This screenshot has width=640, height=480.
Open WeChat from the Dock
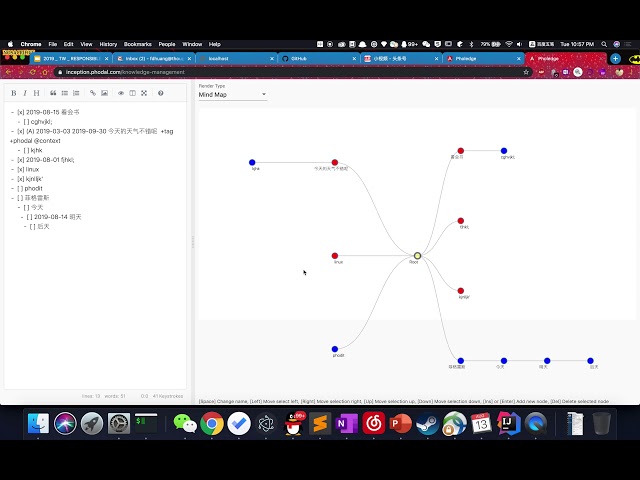[185, 423]
